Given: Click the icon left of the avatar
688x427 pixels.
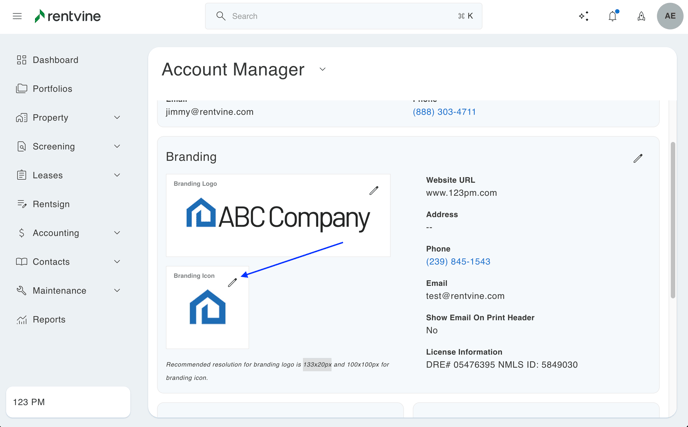Looking at the screenshot, I should point(641,16).
